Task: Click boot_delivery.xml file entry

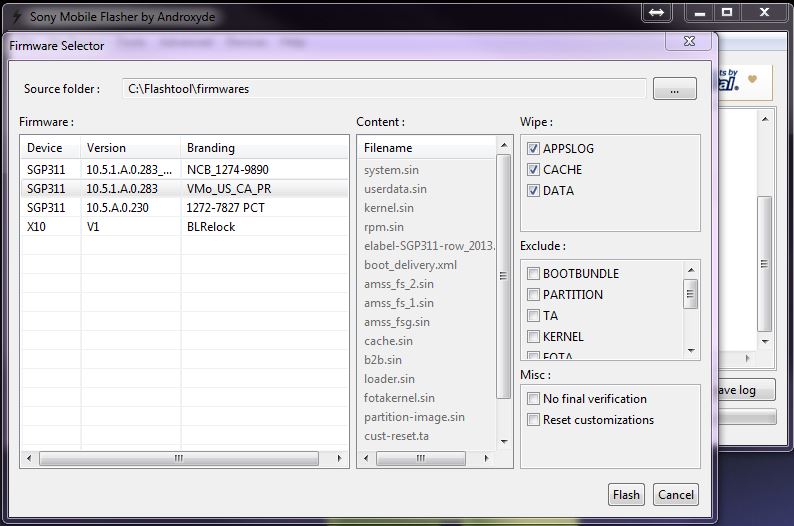Action: coord(411,265)
